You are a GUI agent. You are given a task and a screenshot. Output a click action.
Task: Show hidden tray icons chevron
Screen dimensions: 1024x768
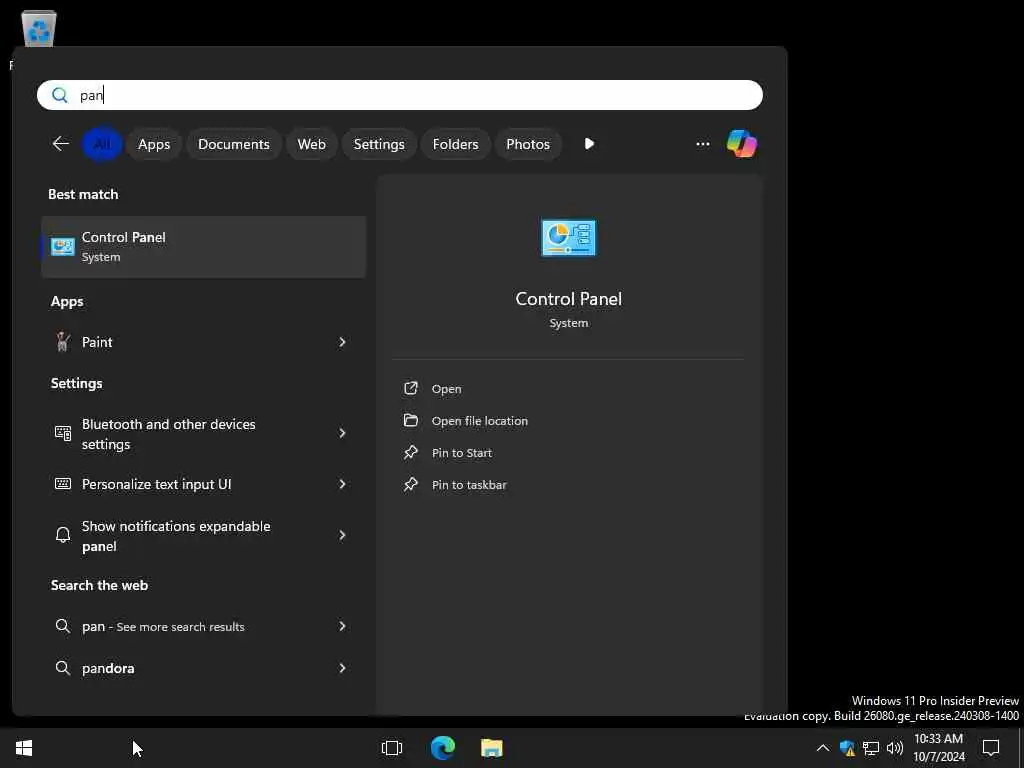[823, 748]
